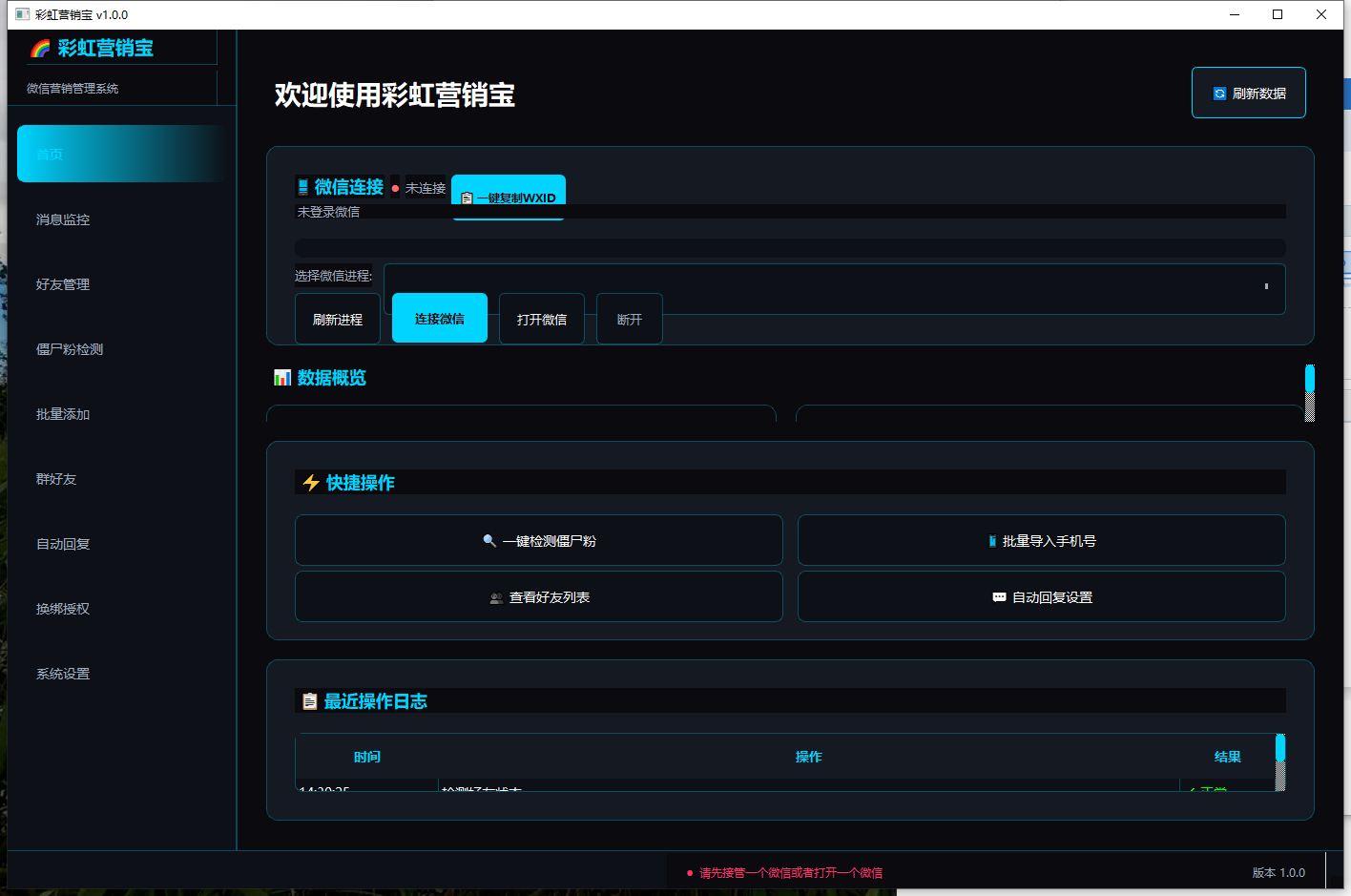Select 僵尸粉检测 in sidebar

(121, 349)
